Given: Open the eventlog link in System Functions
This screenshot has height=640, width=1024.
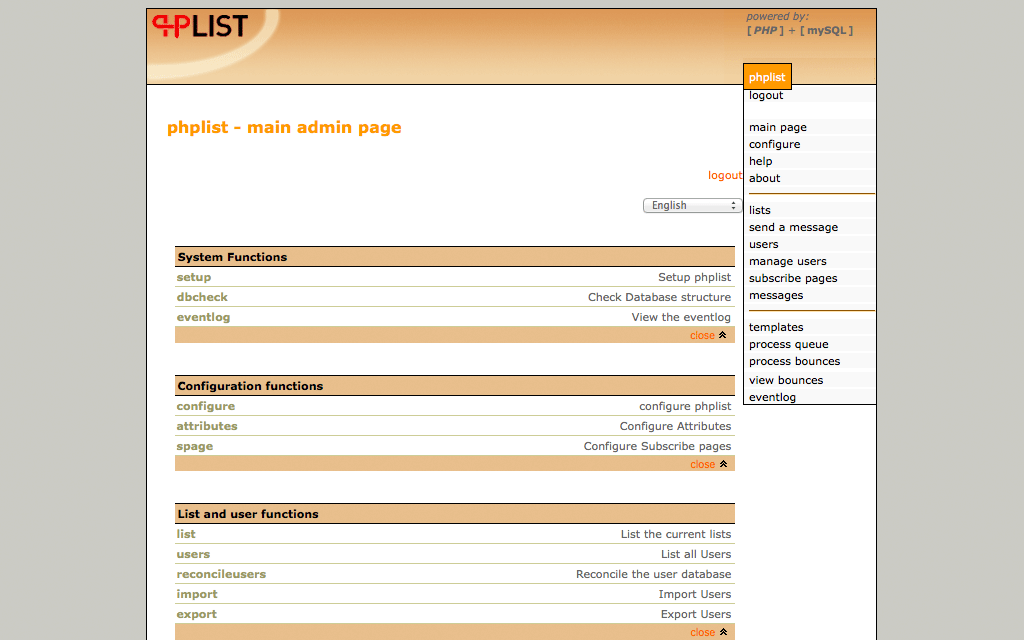Looking at the screenshot, I should 203,317.
